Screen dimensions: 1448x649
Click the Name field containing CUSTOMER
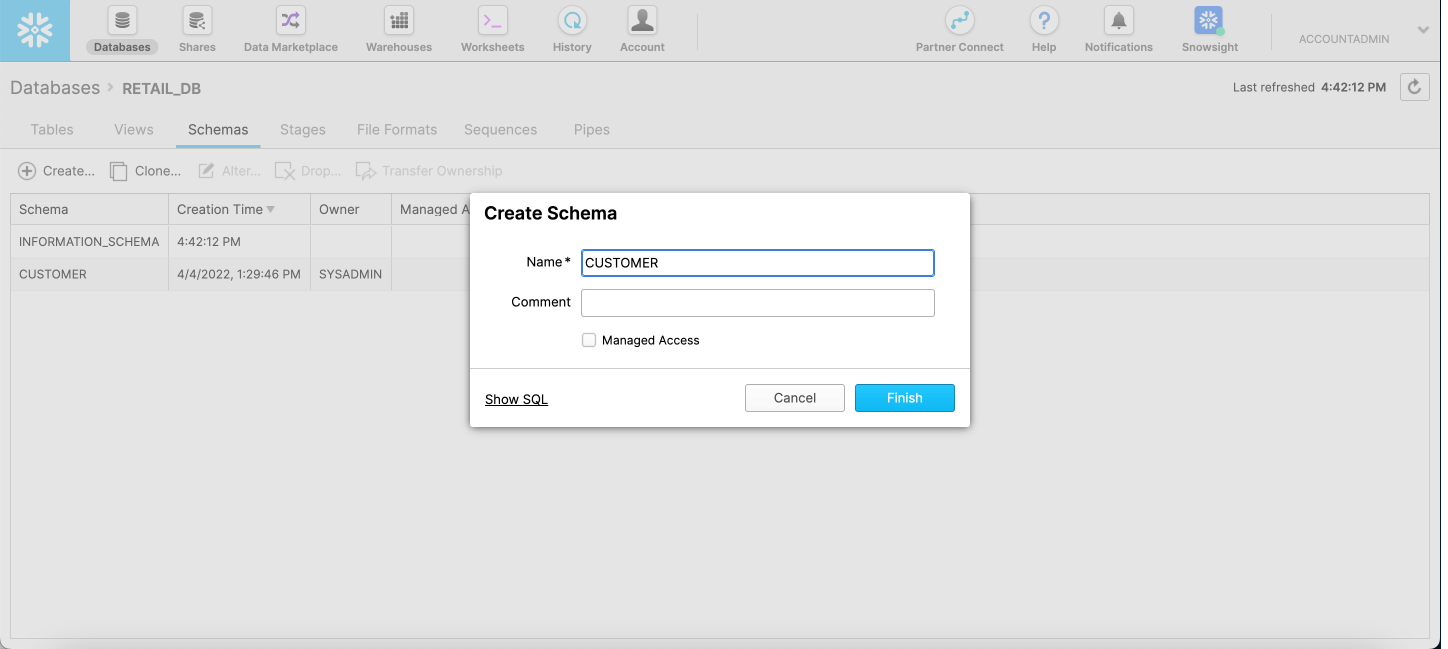(757, 263)
